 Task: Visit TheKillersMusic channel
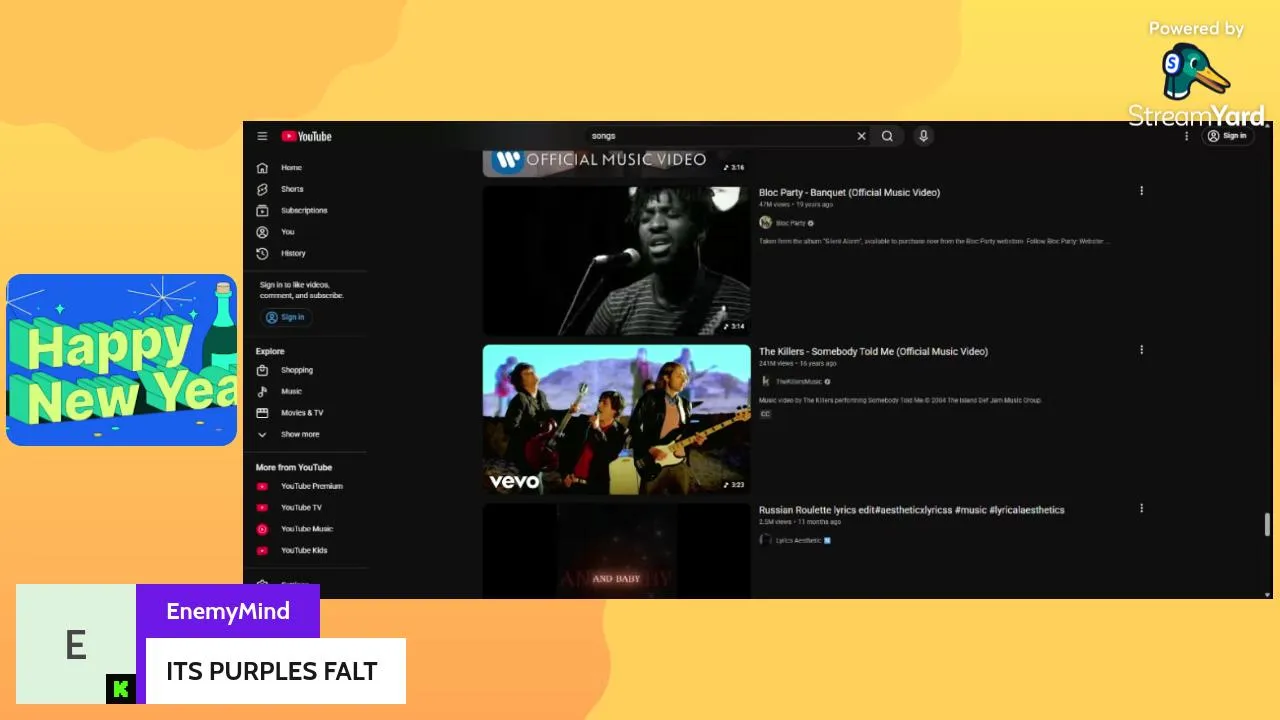click(x=799, y=382)
